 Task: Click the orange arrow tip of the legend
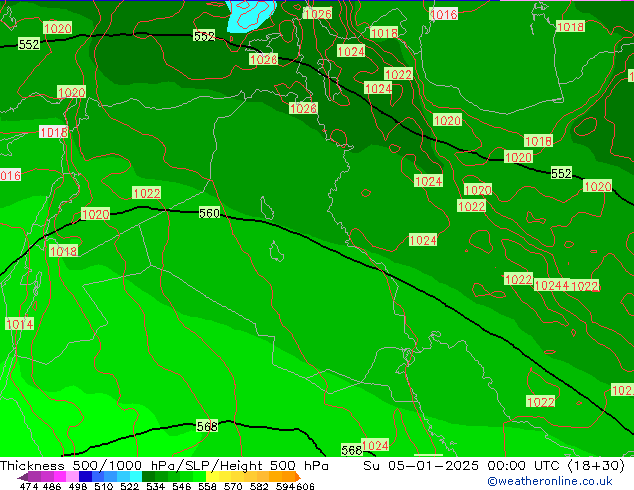click(x=298, y=477)
